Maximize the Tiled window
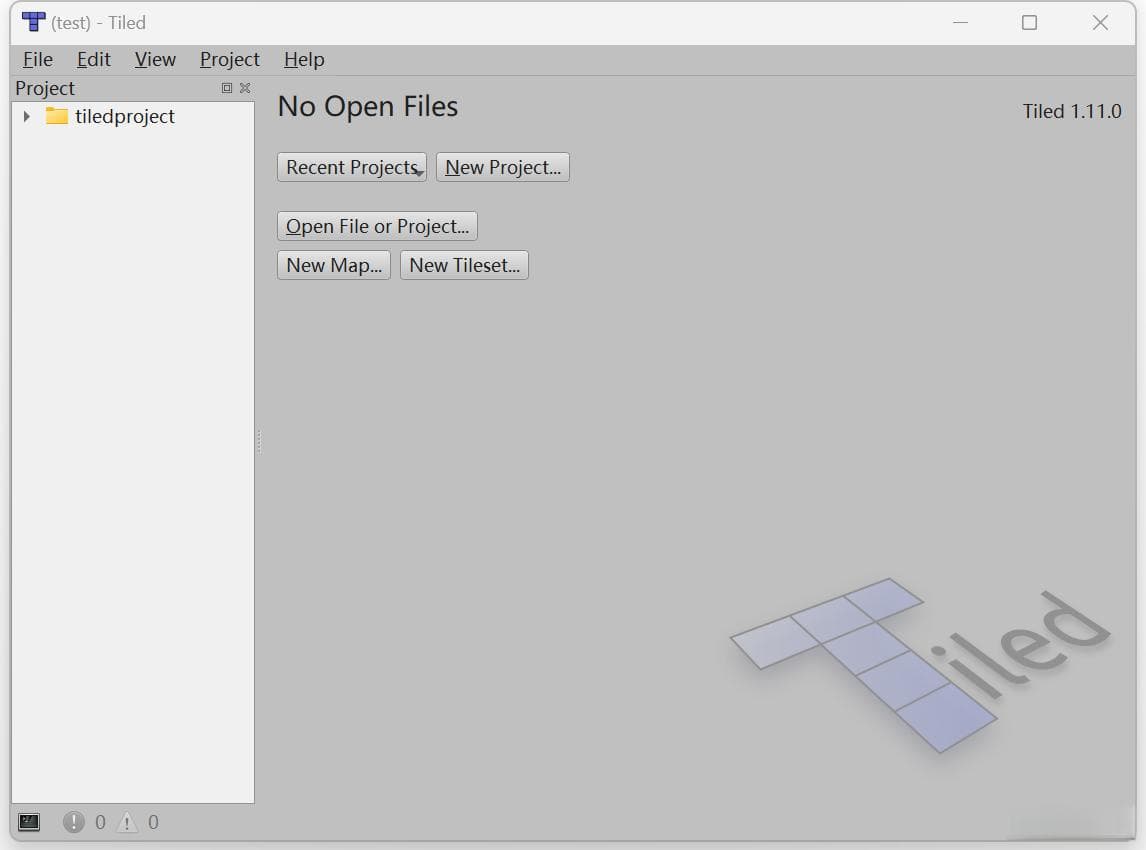Image resolution: width=1146 pixels, height=850 pixels. [x=1029, y=23]
